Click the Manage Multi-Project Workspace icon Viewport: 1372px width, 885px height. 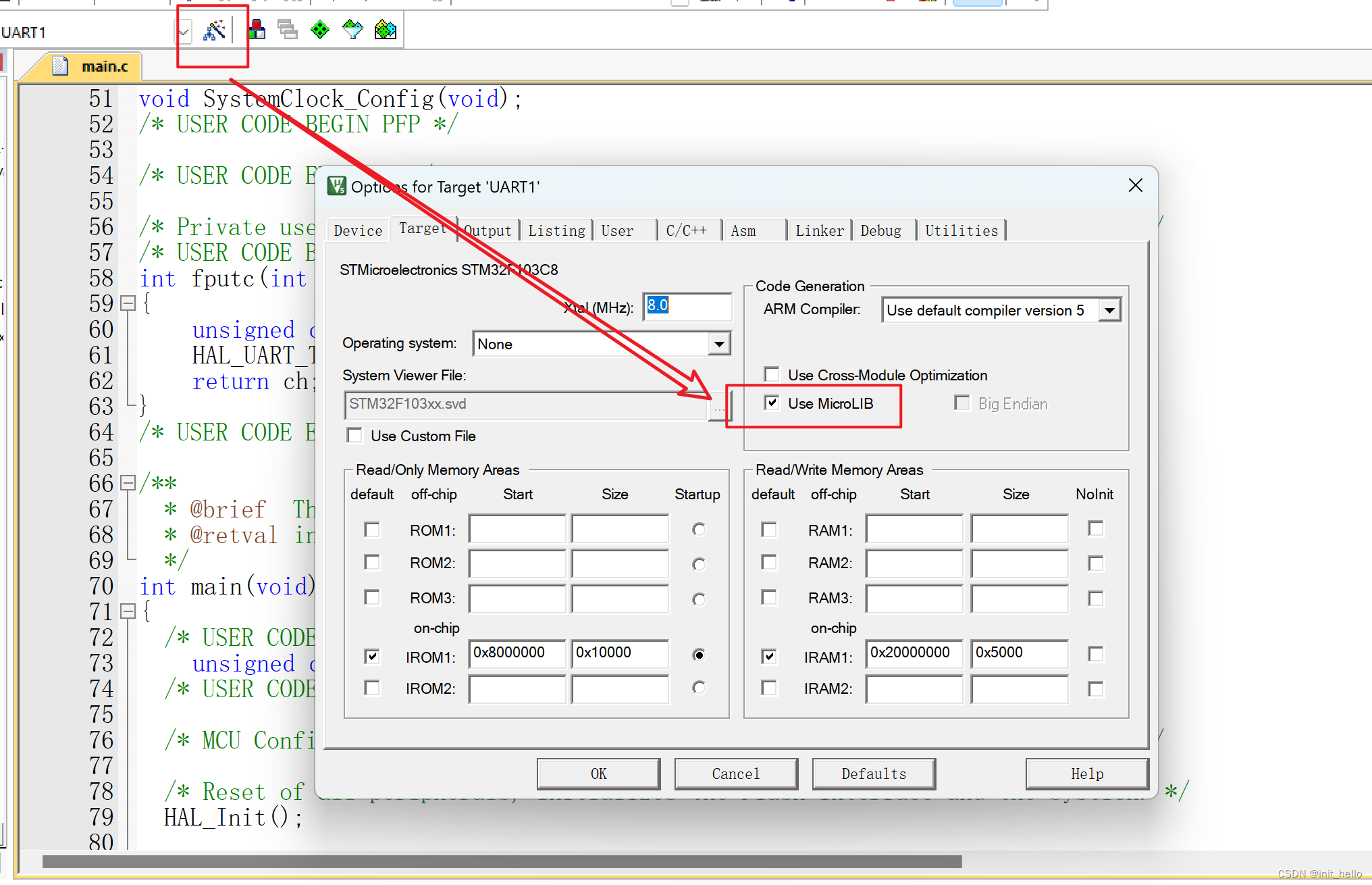288,30
